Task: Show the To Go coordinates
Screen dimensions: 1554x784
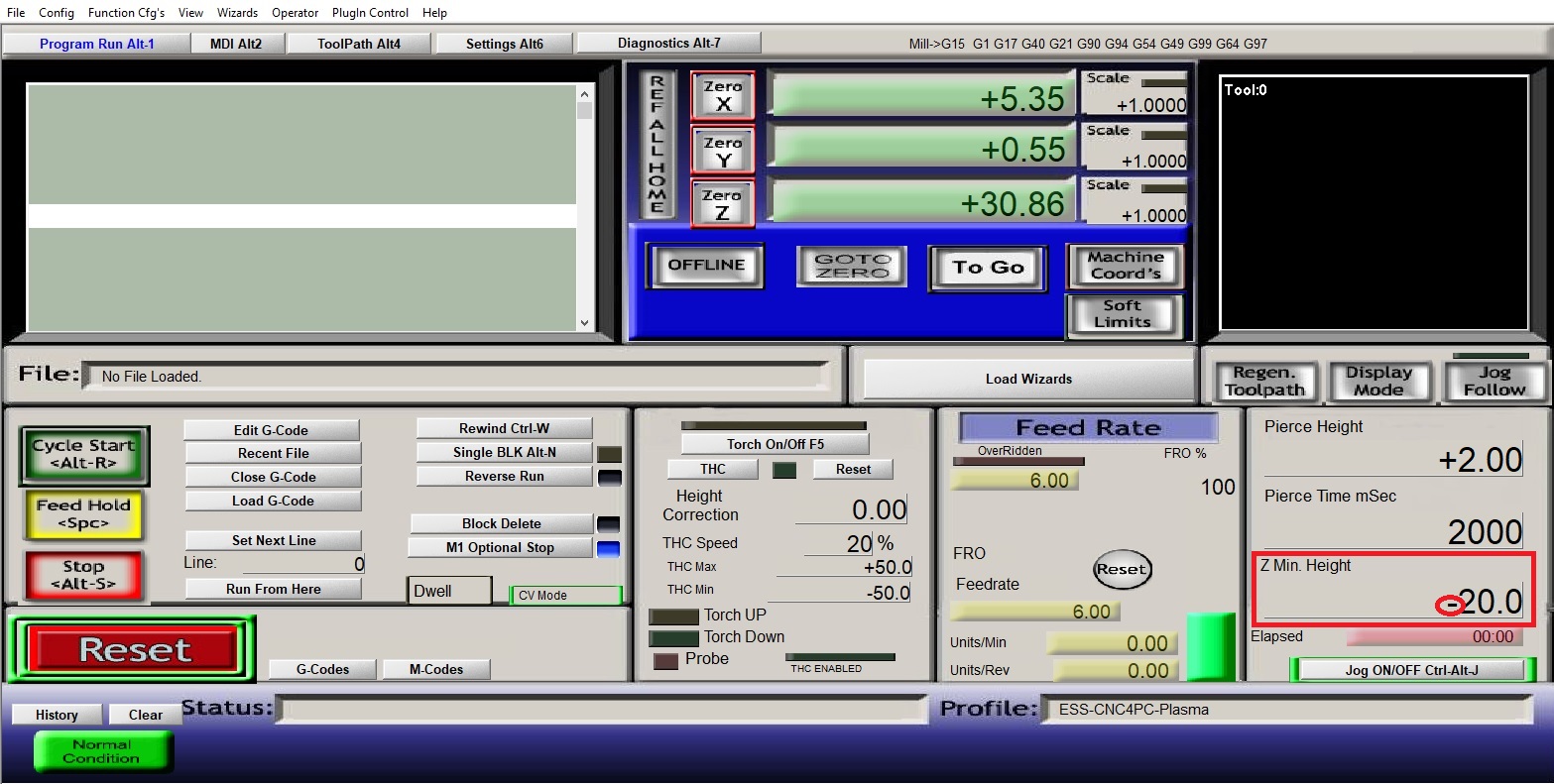Action: point(987,268)
